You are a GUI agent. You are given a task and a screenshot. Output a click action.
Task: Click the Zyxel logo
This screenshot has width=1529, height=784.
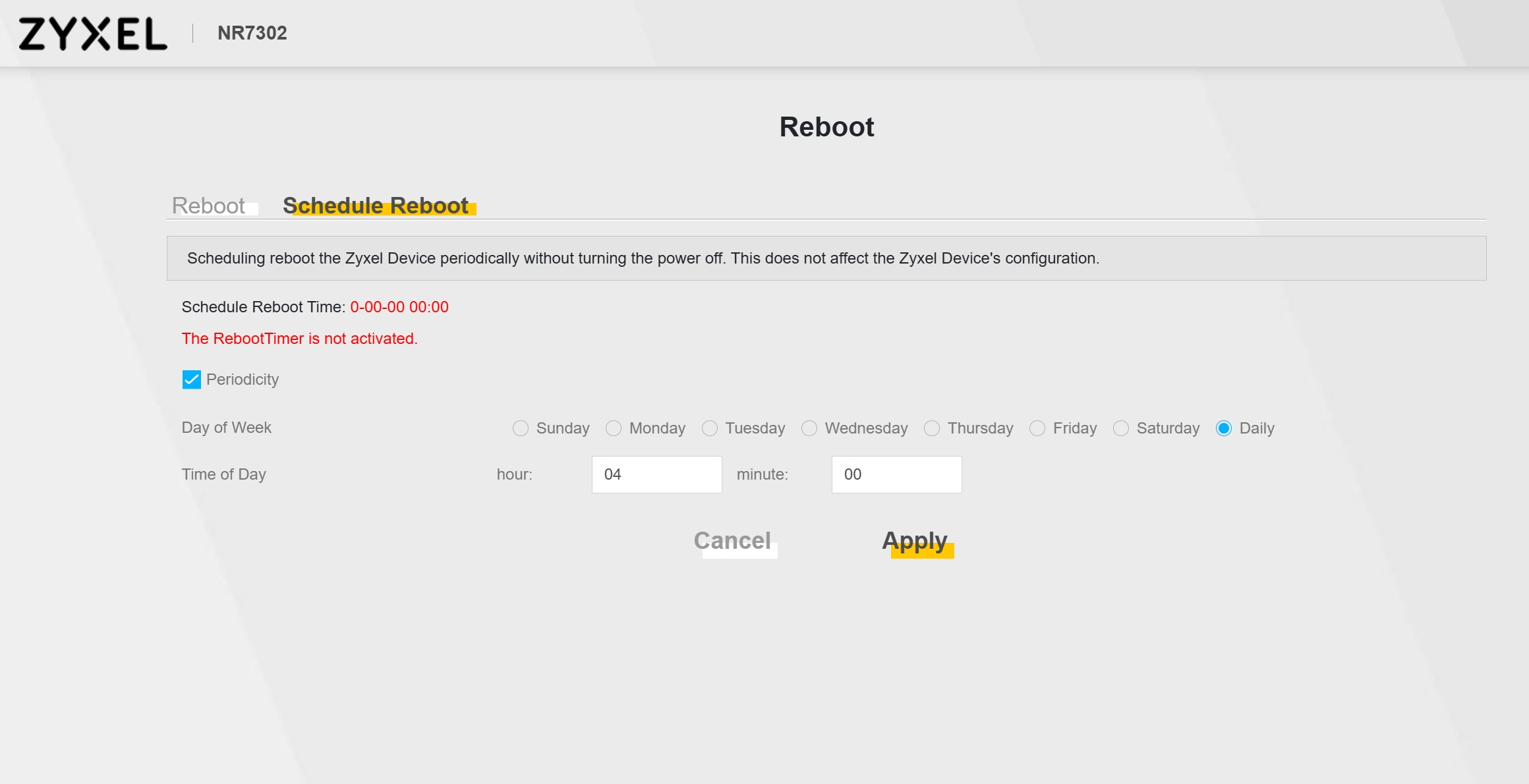93,34
